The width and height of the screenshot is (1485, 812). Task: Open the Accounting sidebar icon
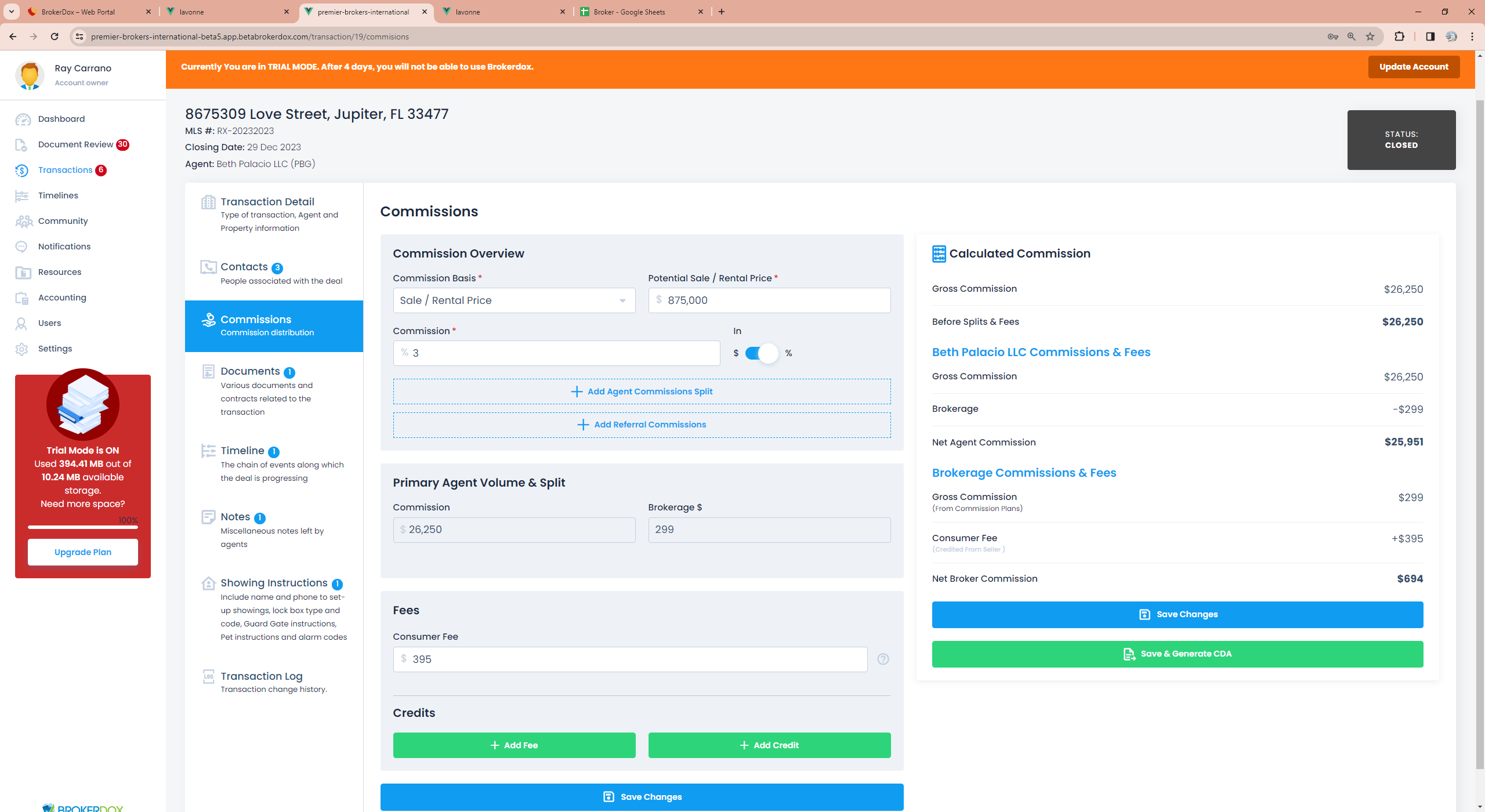(x=21, y=298)
